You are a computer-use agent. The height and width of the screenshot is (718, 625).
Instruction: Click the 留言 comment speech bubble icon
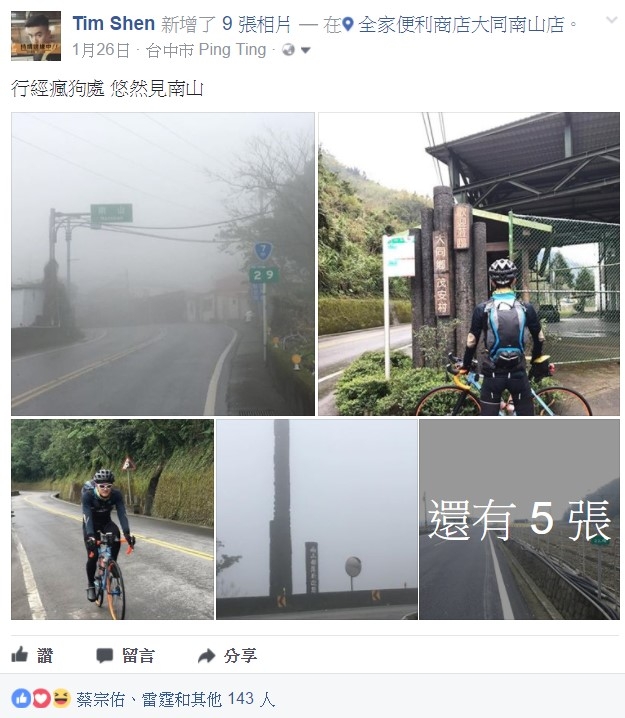point(104,656)
